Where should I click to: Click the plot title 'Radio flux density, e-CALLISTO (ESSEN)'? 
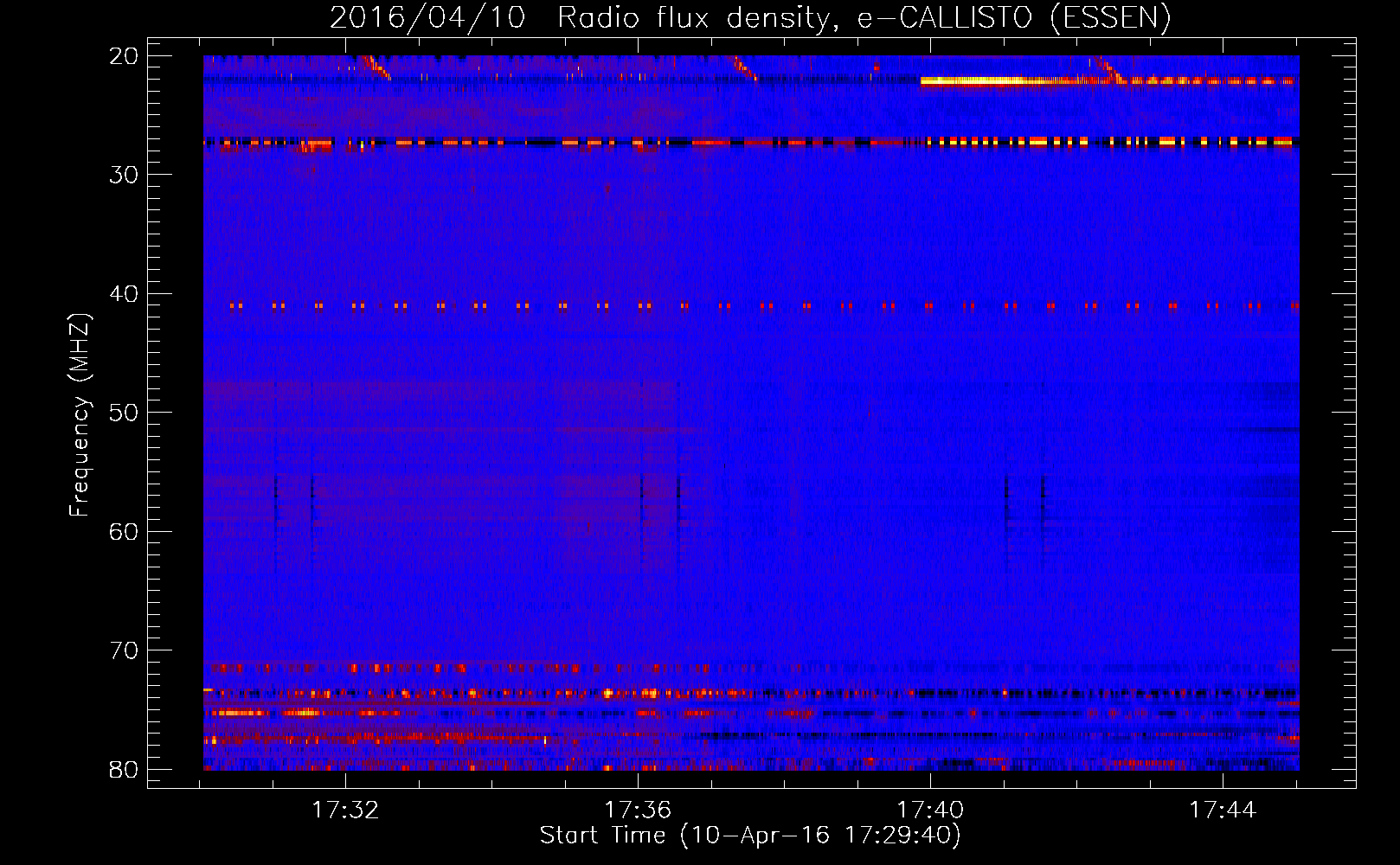pyautogui.click(x=864, y=18)
